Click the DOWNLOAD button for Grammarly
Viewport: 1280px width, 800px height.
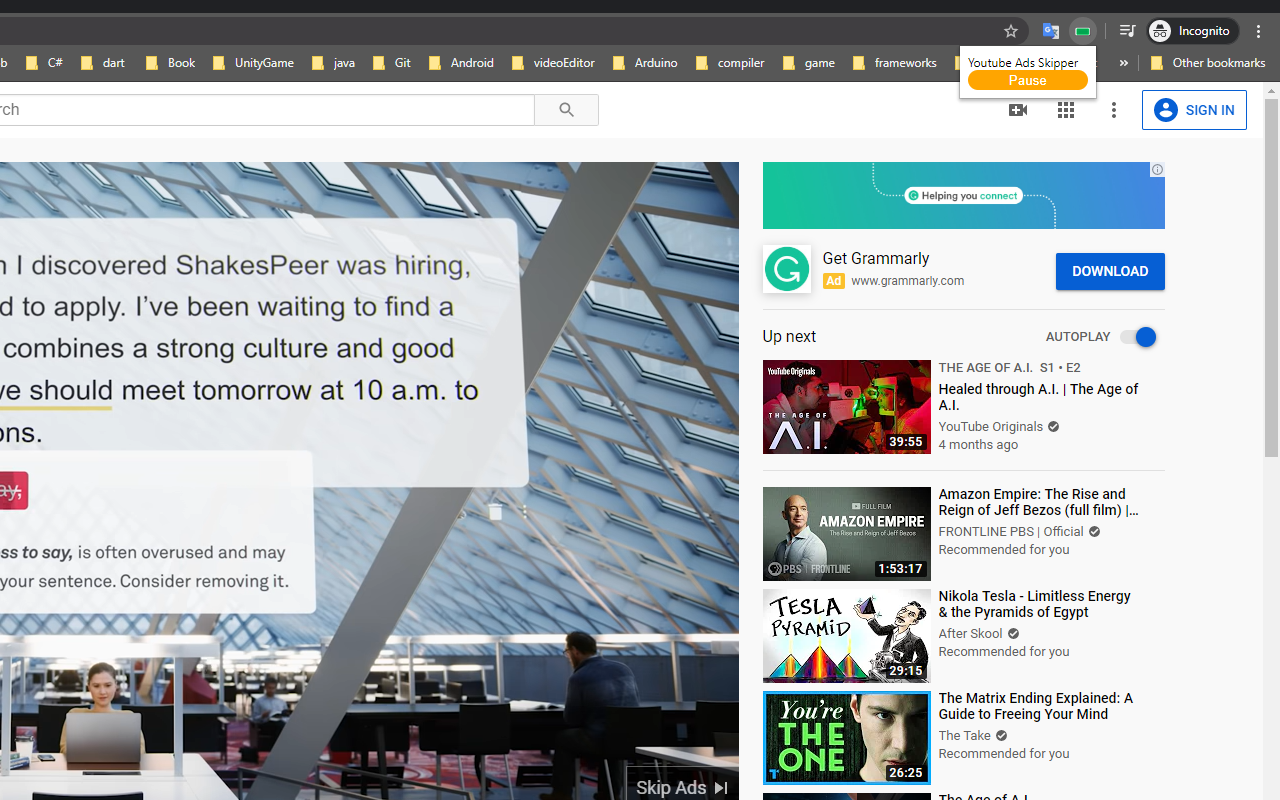pyautogui.click(x=1110, y=271)
